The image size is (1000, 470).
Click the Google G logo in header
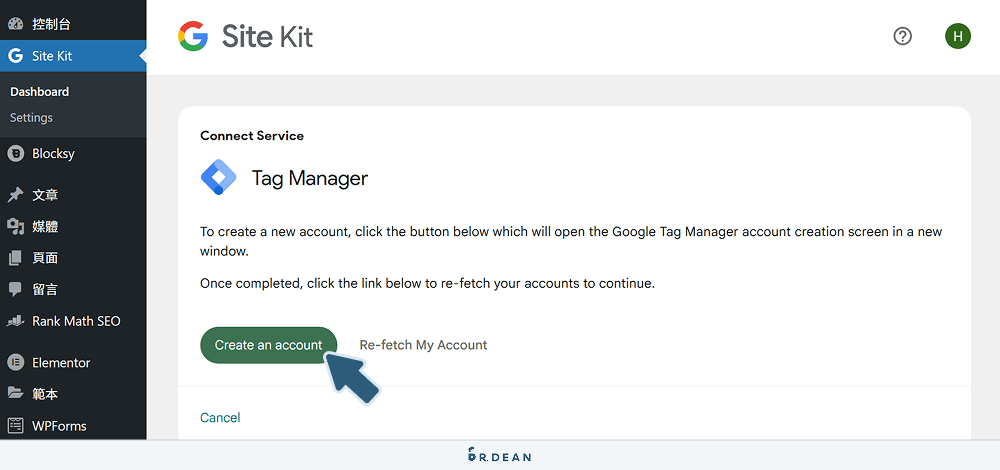193,36
